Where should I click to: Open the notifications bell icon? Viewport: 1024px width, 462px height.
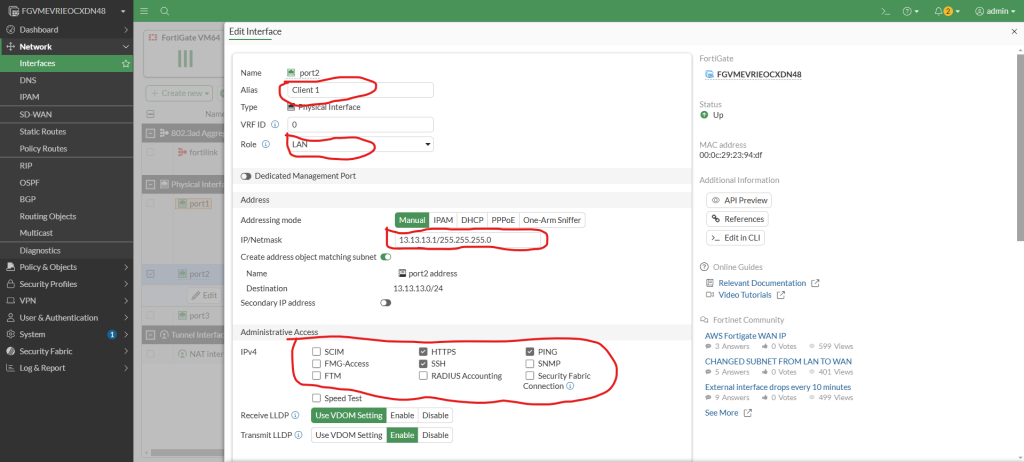point(937,11)
